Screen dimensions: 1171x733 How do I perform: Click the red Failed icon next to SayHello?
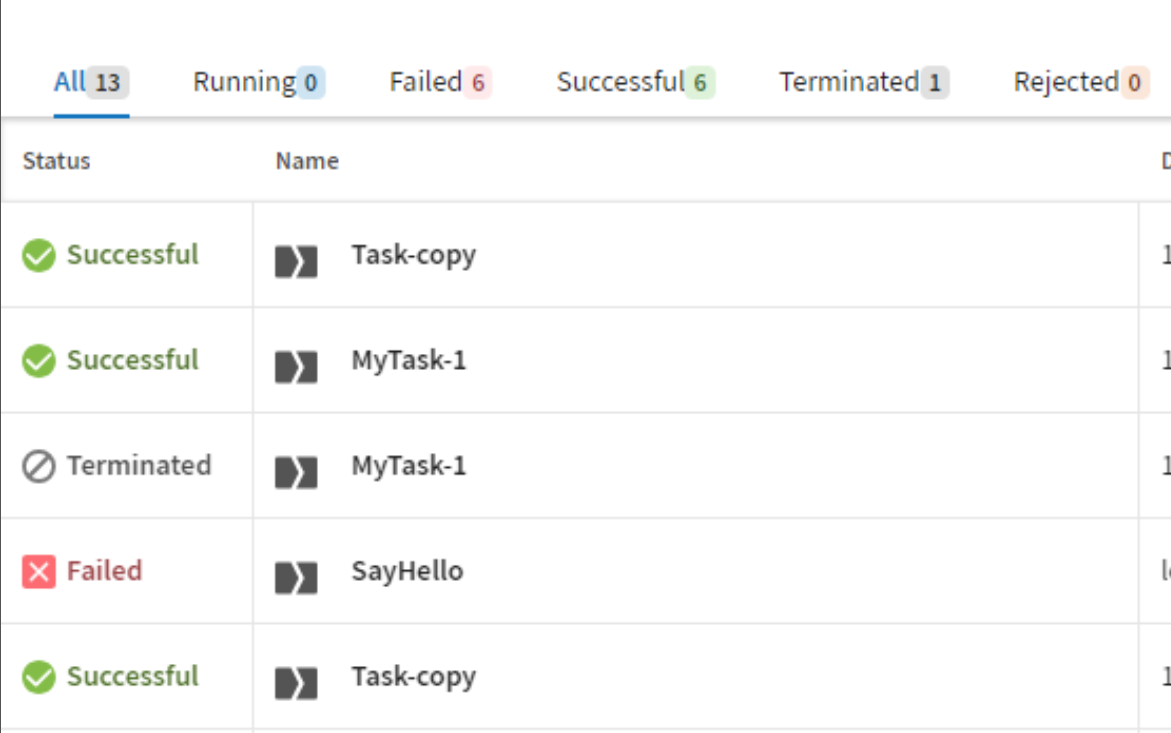click(38, 571)
